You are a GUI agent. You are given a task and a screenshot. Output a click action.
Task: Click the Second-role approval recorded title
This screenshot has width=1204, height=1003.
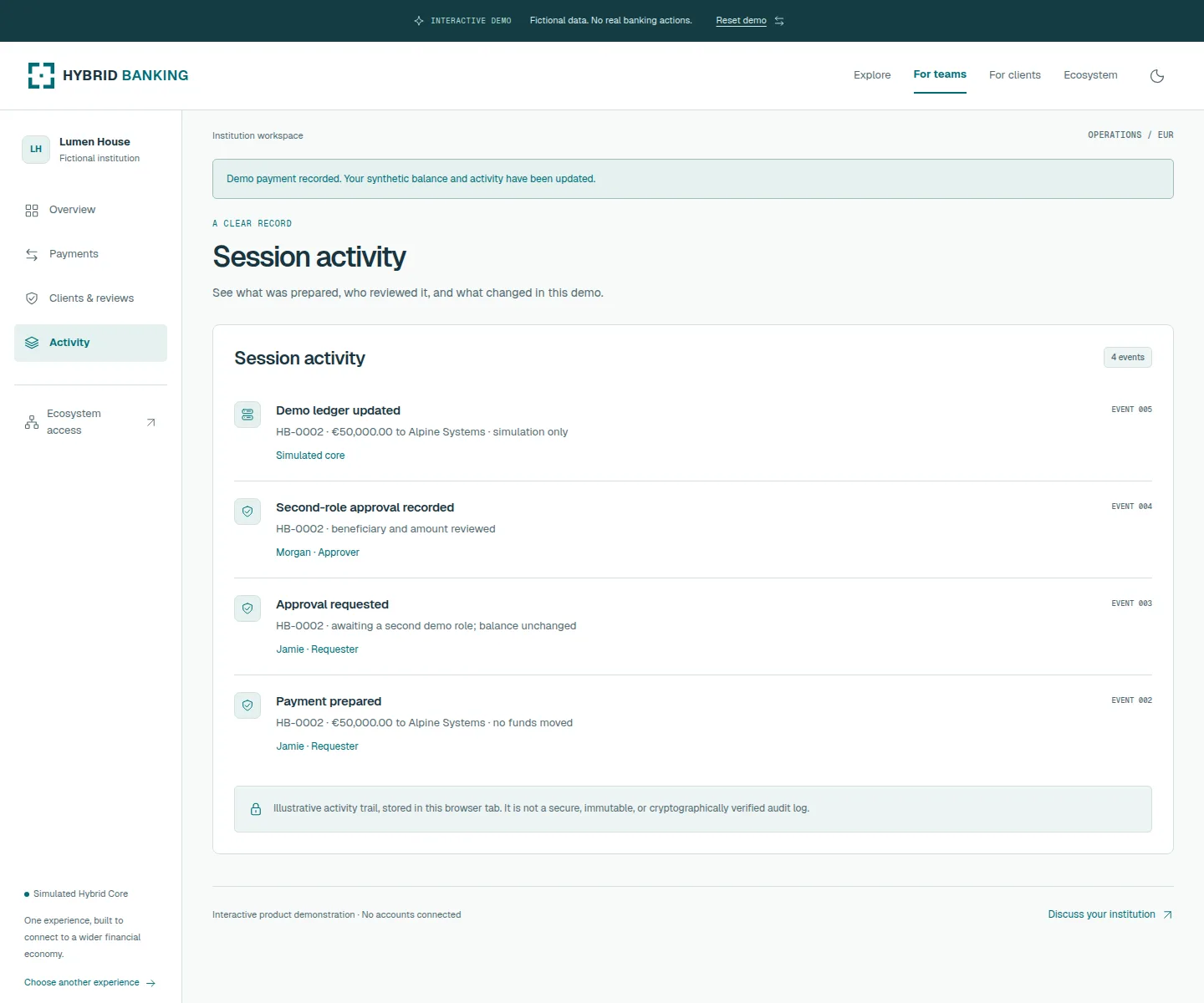(x=365, y=507)
